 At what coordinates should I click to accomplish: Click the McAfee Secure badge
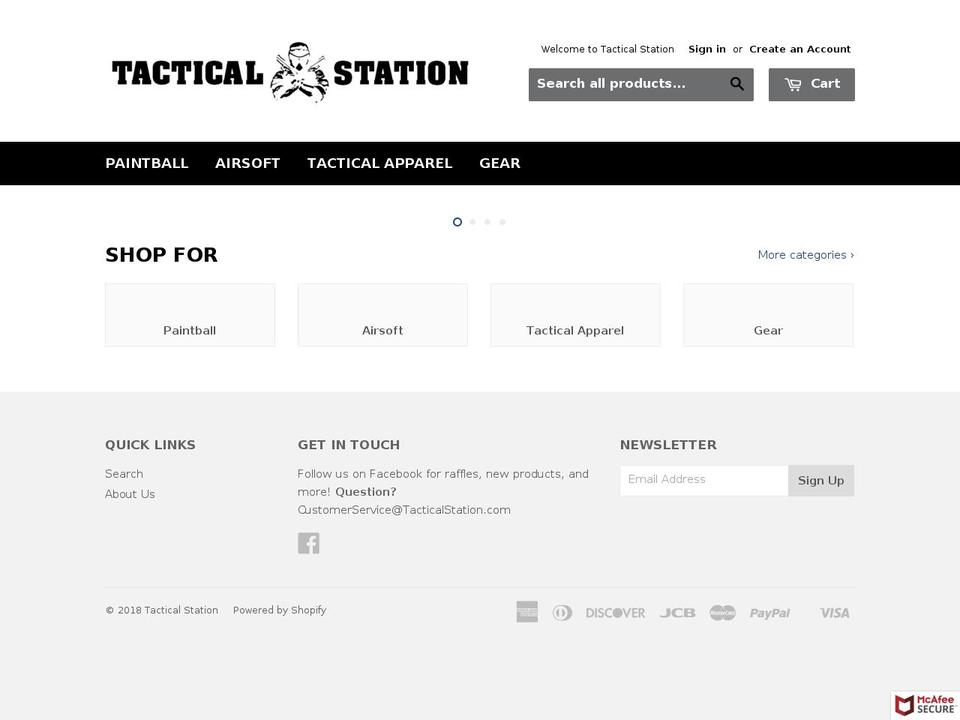pos(926,705)
